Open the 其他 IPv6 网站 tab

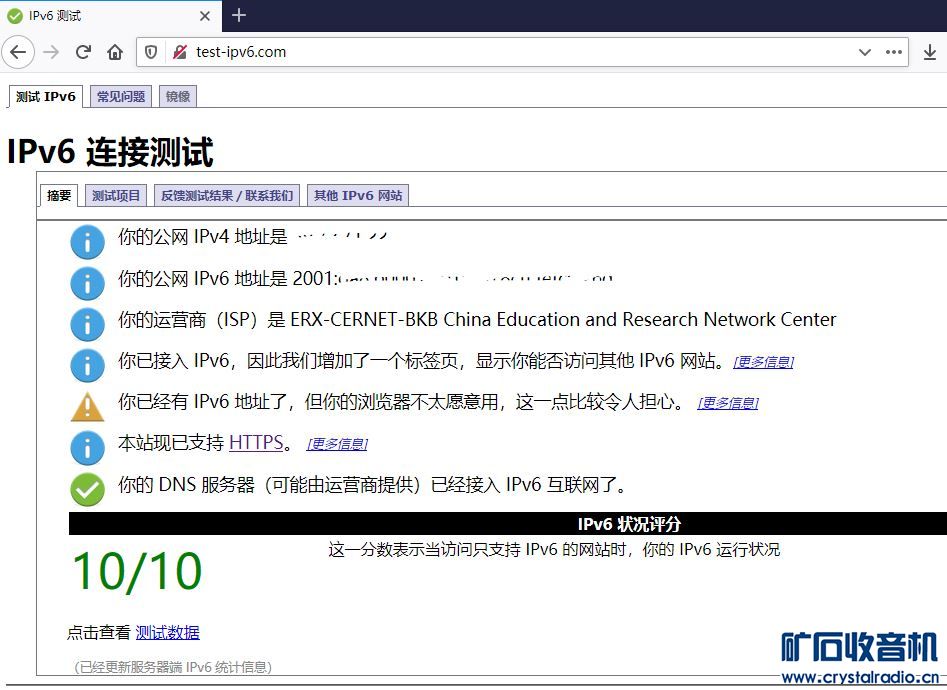[358, 196]
